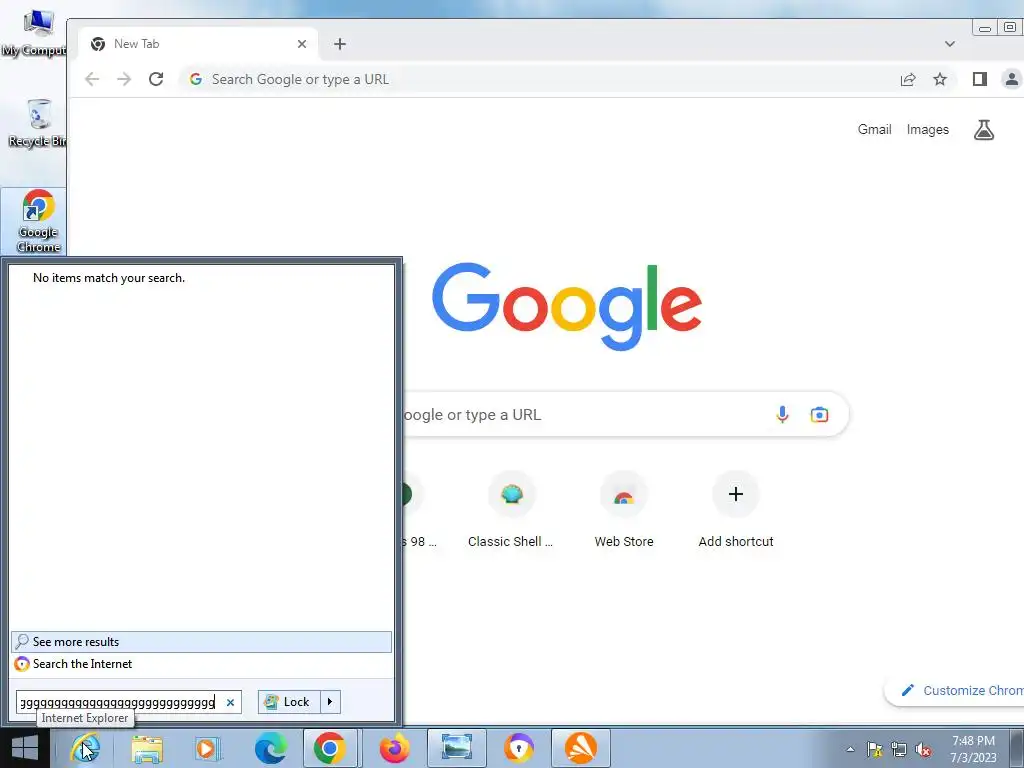Select the Recycle Bin desktop icon
This screenshot has height=768, width=1024.
coord(36,124)
